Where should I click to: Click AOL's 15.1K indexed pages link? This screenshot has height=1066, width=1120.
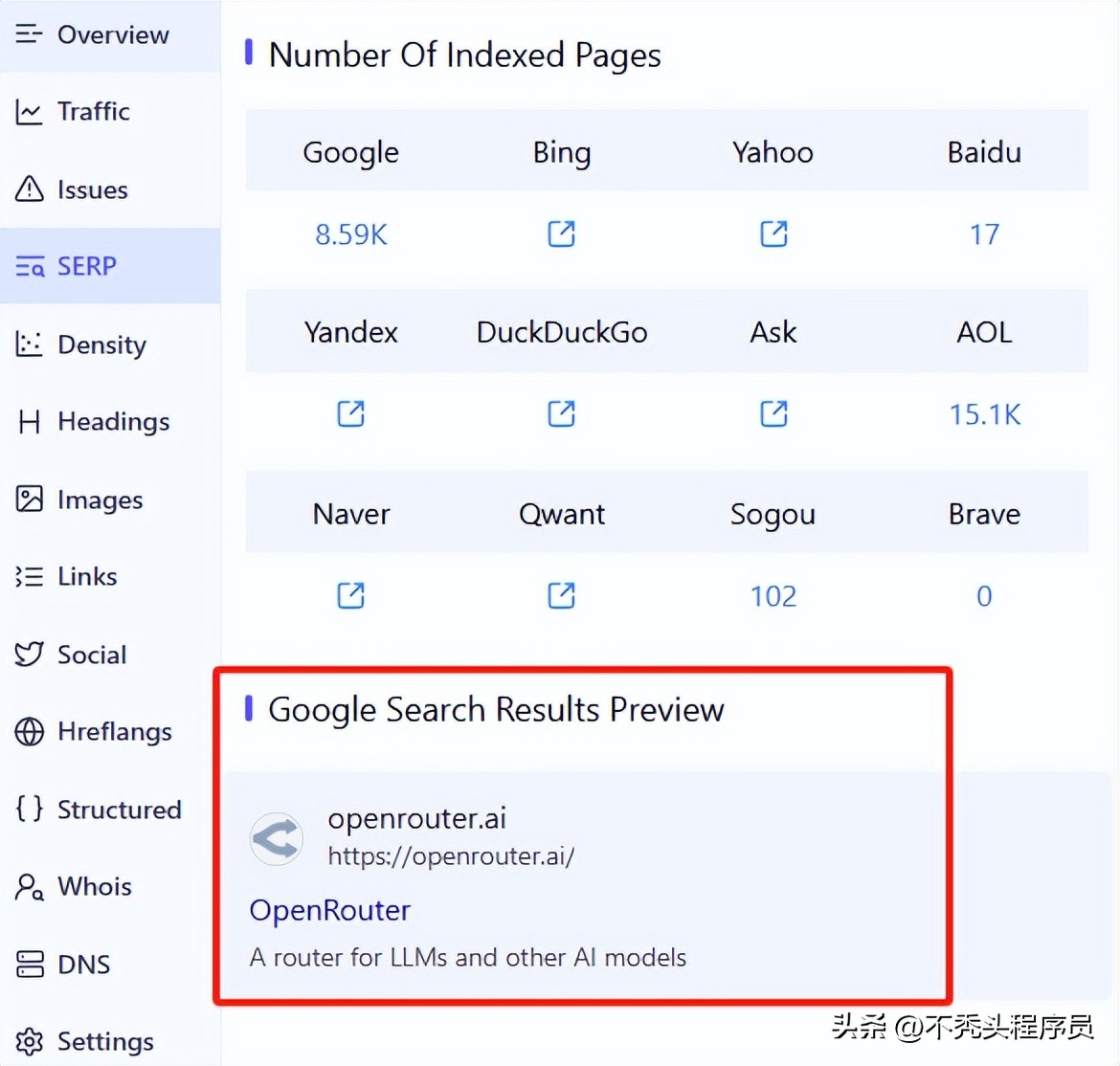pos(984,414)
